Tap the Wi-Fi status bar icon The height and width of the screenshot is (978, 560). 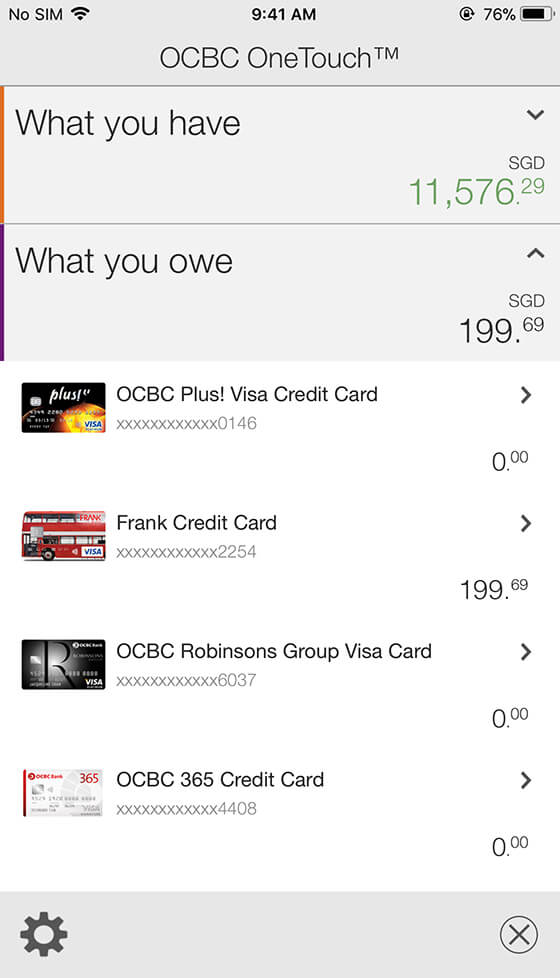point(80,14)
